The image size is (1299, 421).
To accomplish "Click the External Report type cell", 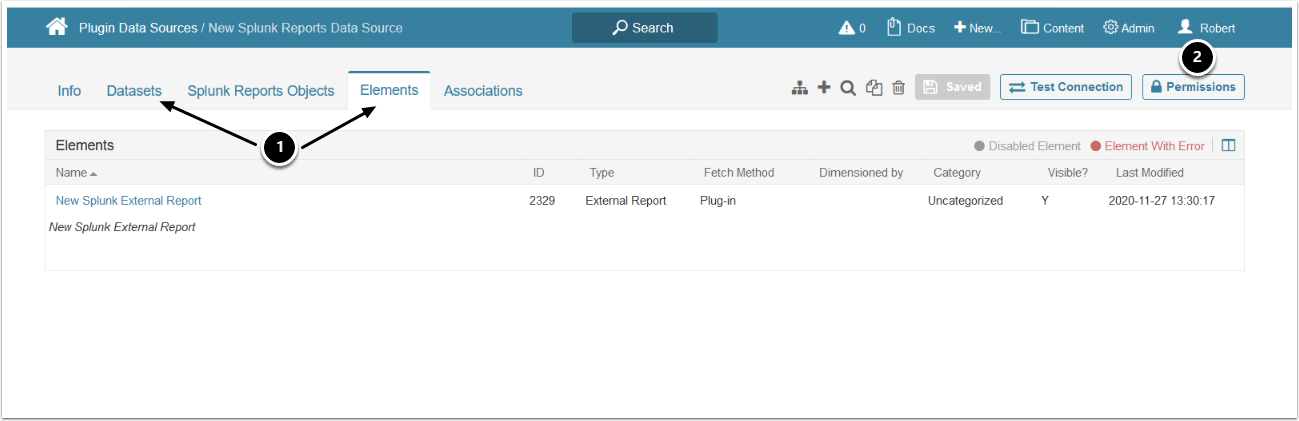I will (626, 201).
